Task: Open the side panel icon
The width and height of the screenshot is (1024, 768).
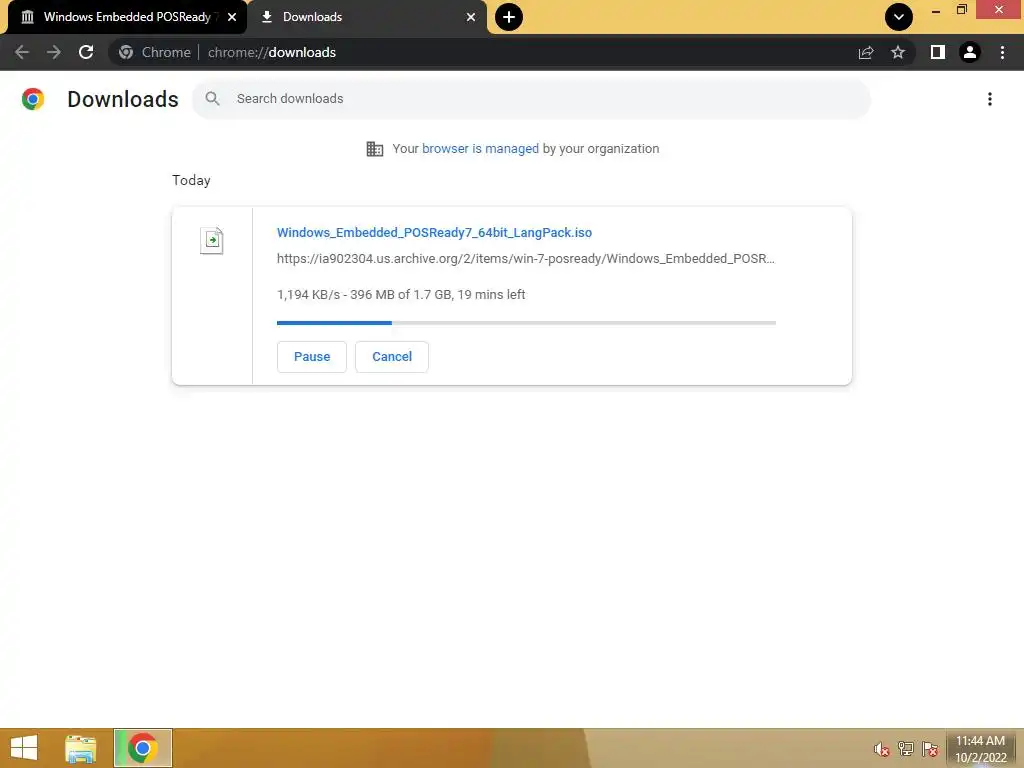Action: (938, 52)
